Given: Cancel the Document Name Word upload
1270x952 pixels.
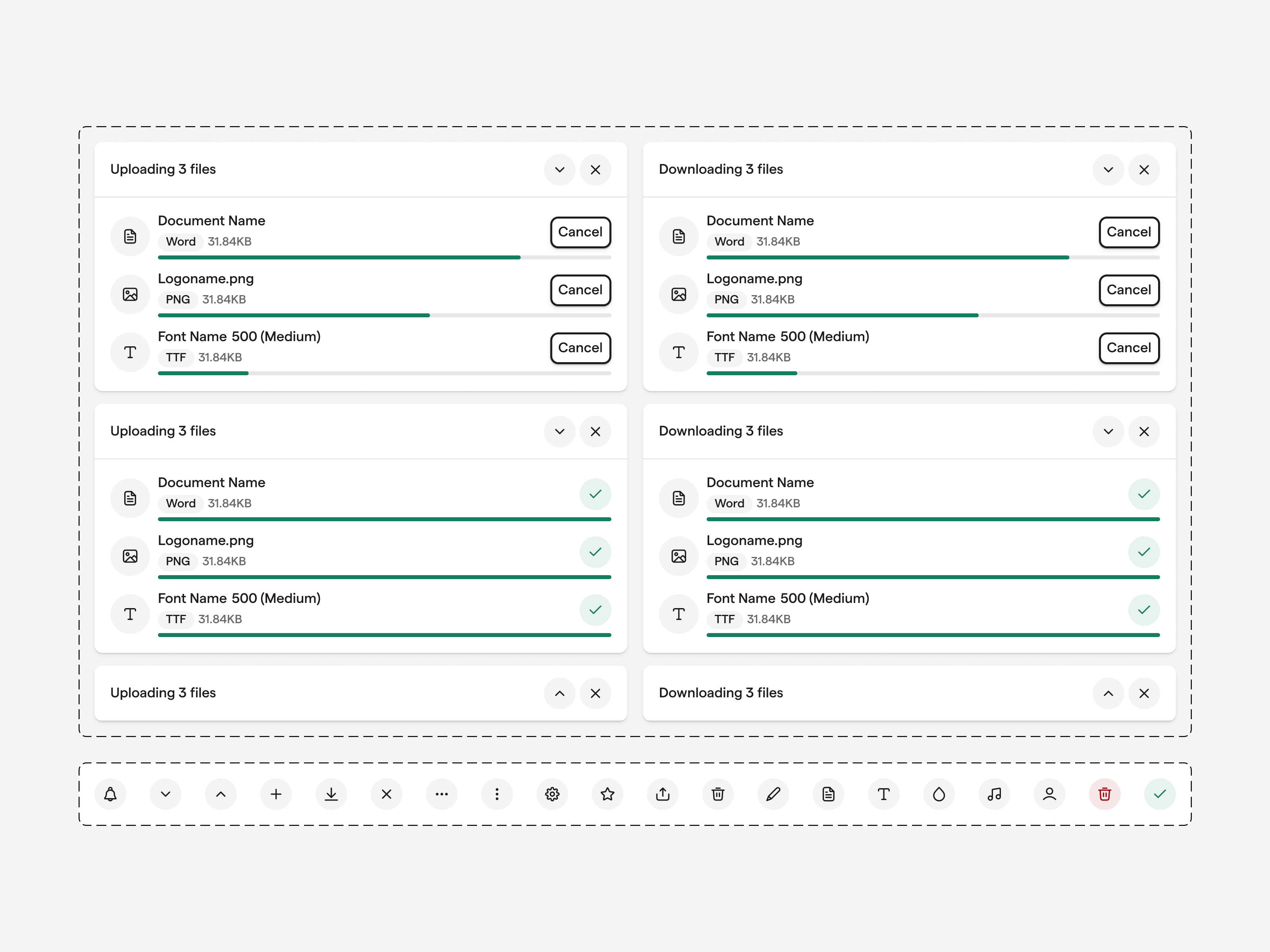Looking at the screenshot, I should (x=580, y=232).
